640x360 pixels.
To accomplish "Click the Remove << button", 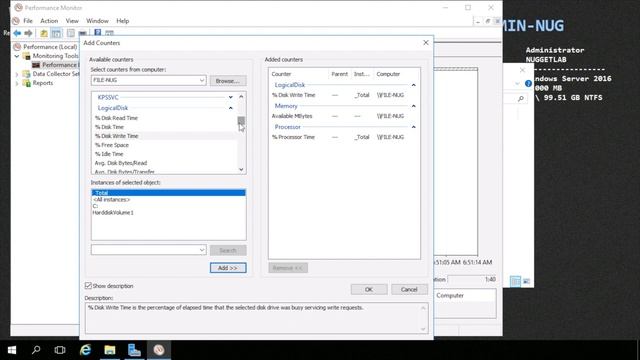I will tap(288, 268).
